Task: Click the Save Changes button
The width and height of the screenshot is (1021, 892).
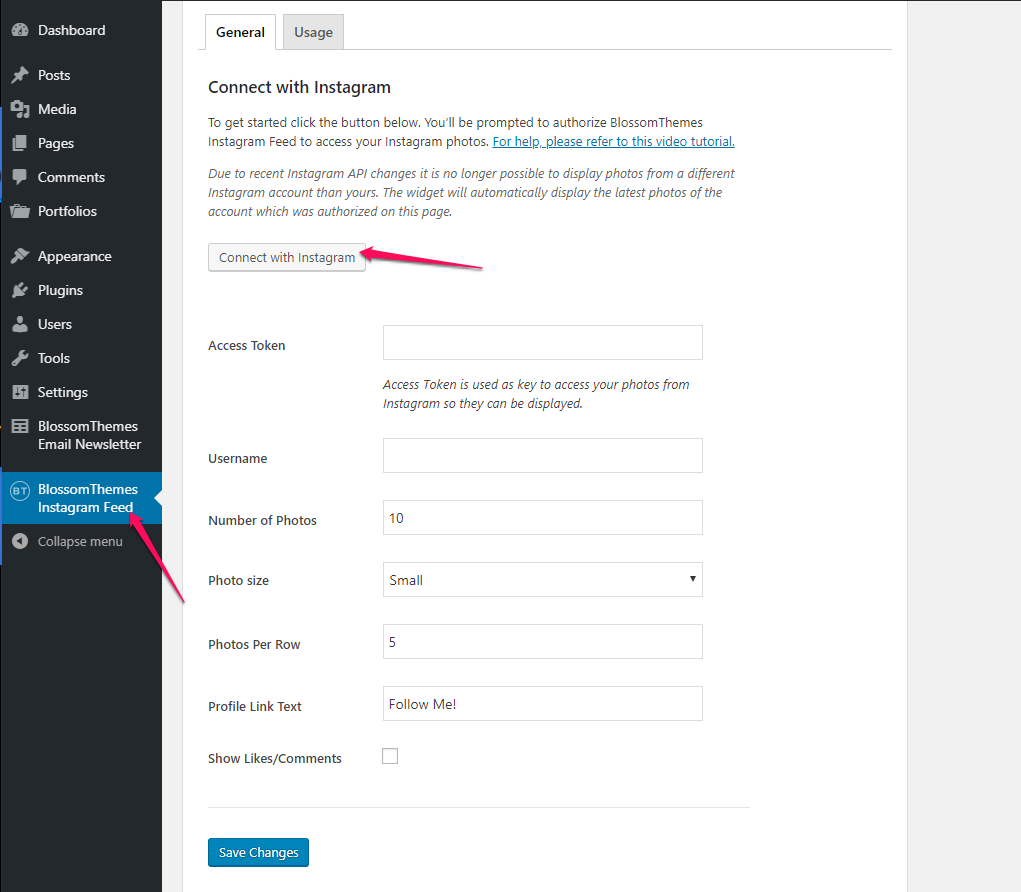Action: click(x=259, y=852)
